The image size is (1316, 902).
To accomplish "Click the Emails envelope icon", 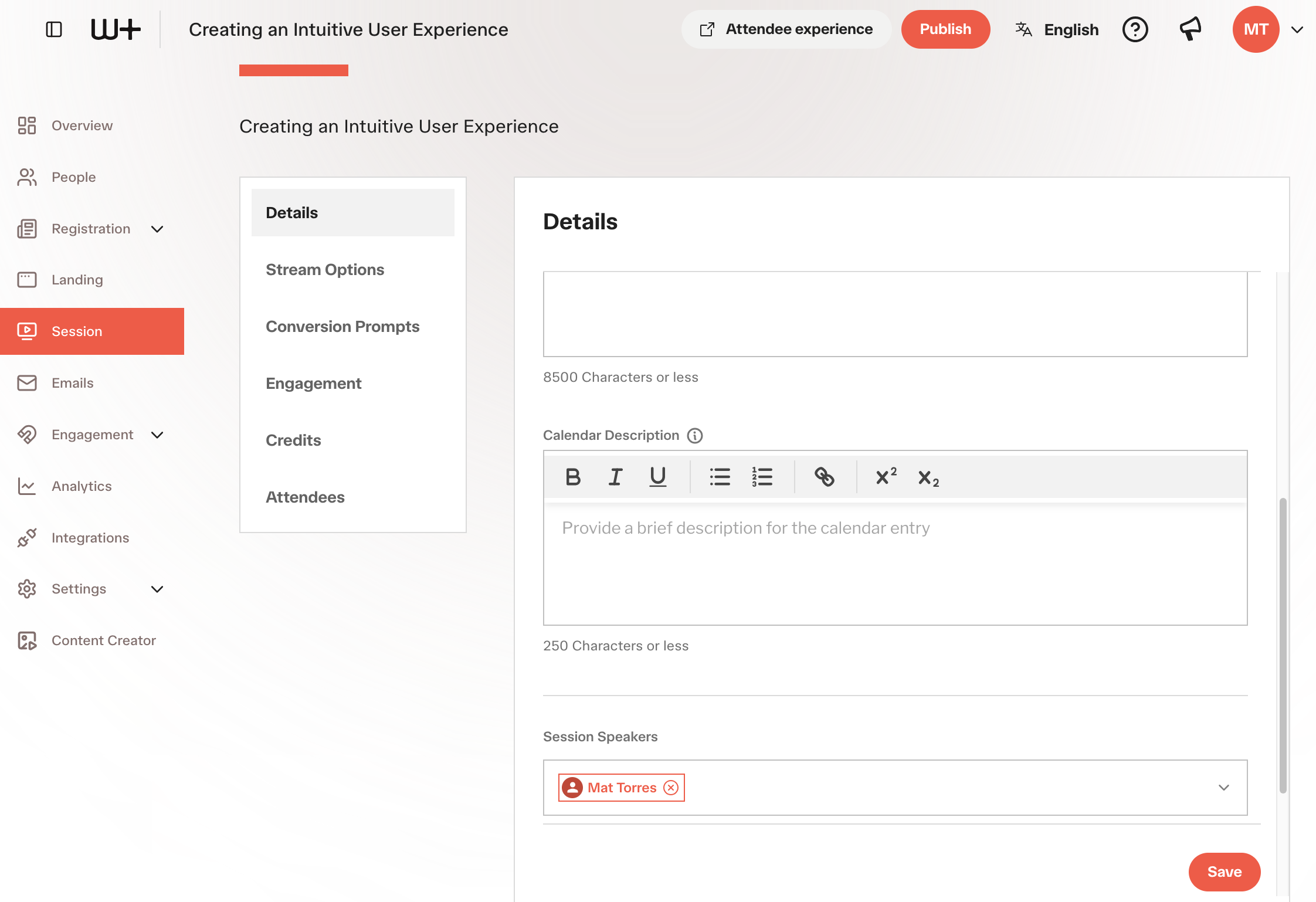I will [x=27, y=383].
